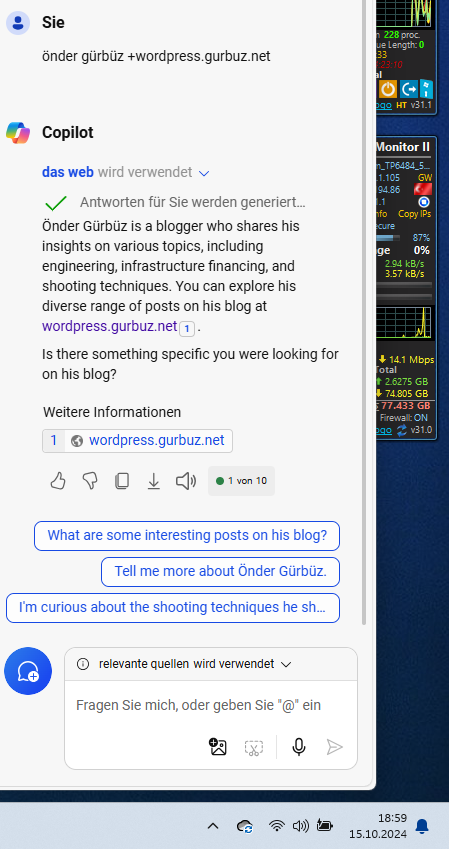Click the 'Monitor II' gadget title
449x849 pixels.
pos(402,147)
